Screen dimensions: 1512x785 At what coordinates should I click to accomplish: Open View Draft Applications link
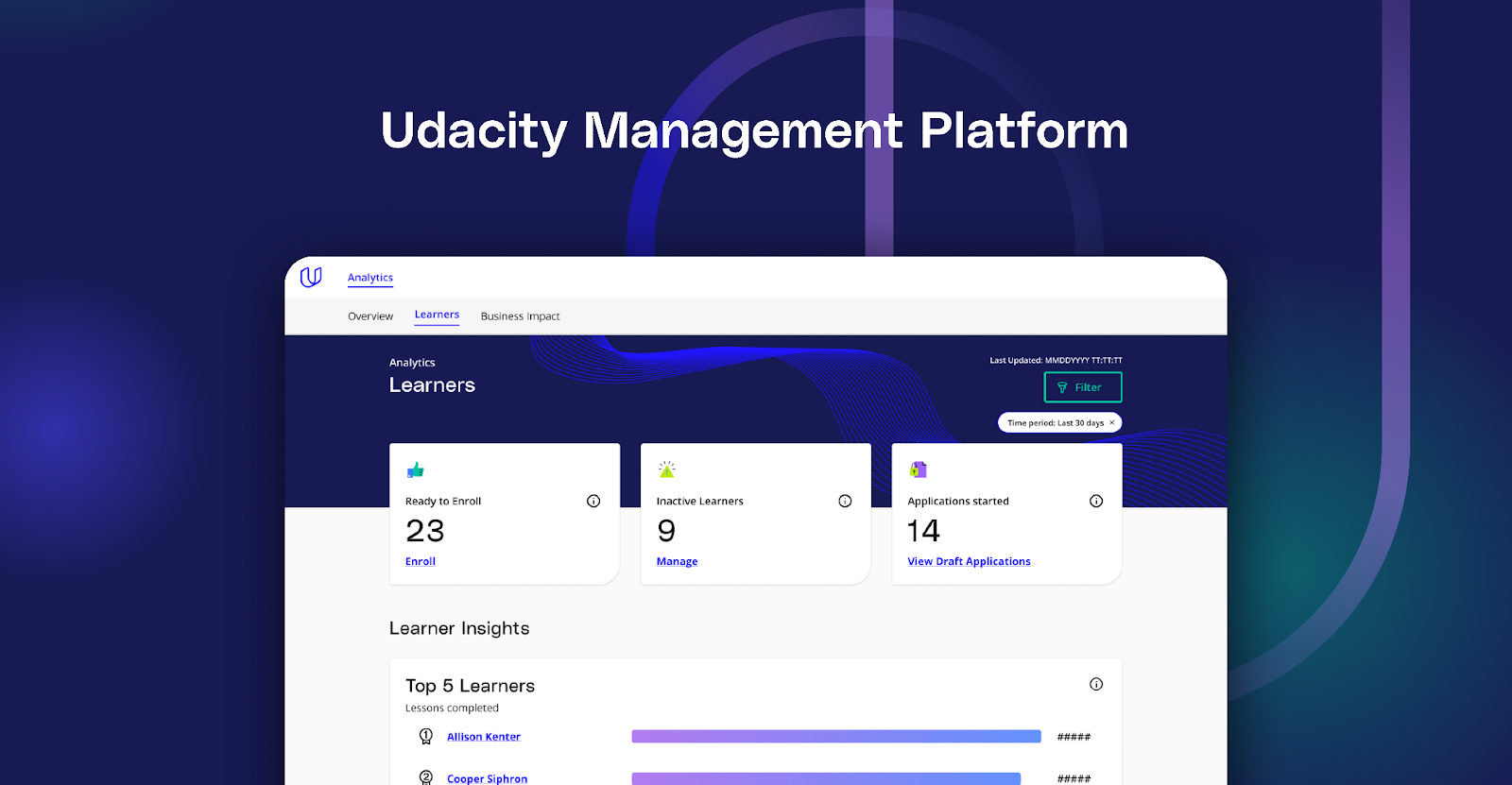(x=969, y=561)
